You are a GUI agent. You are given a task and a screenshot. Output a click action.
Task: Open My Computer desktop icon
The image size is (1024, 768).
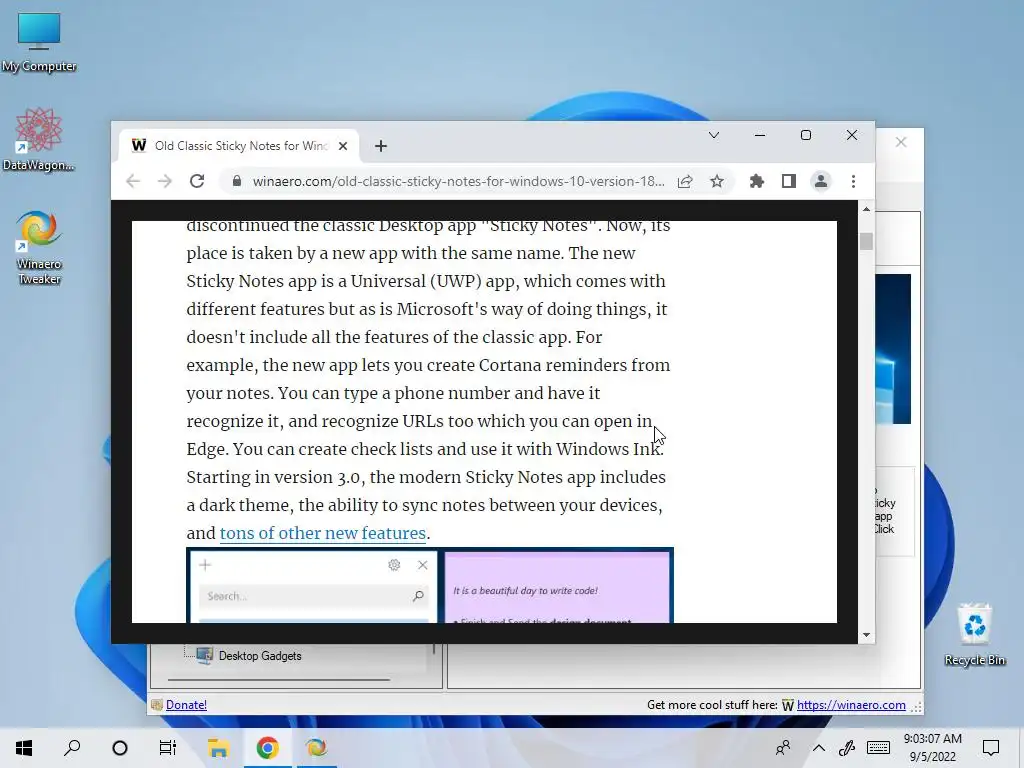39,42
